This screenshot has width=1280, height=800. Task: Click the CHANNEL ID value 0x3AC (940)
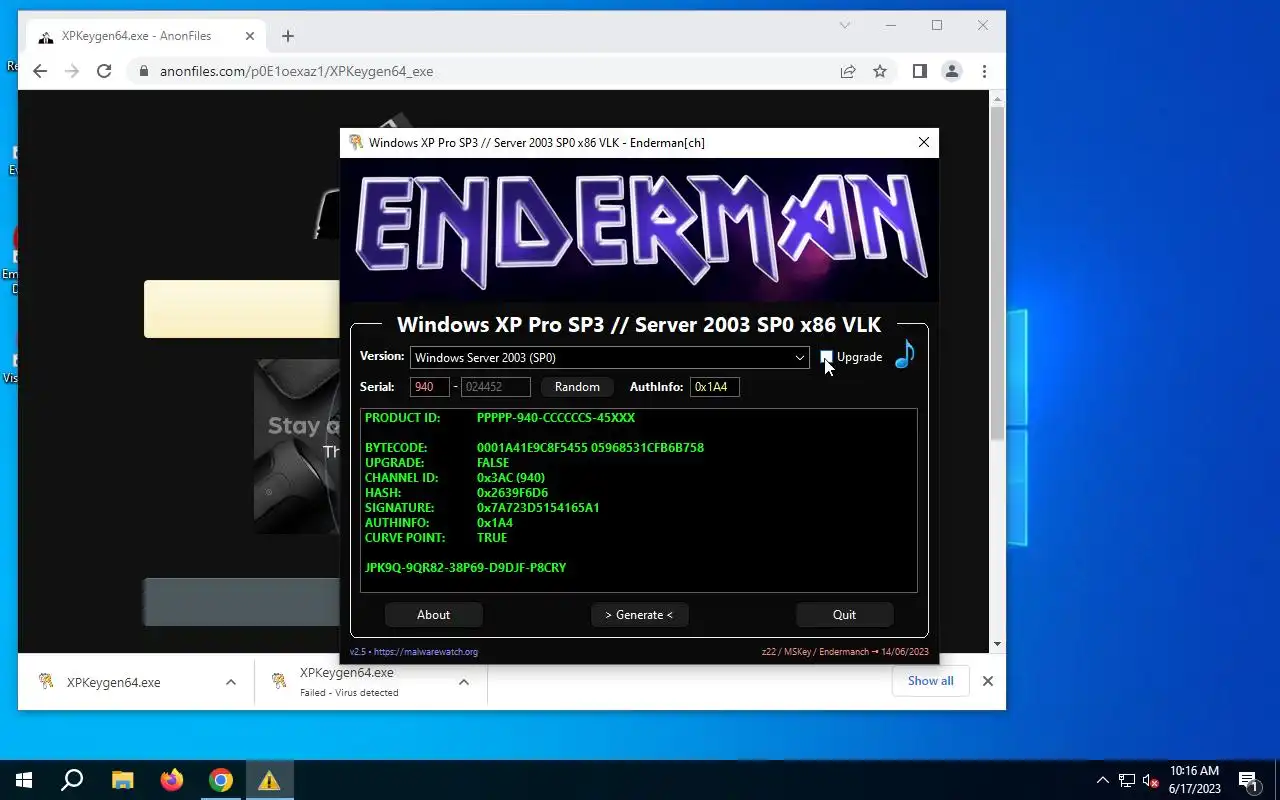click(511, 478)
